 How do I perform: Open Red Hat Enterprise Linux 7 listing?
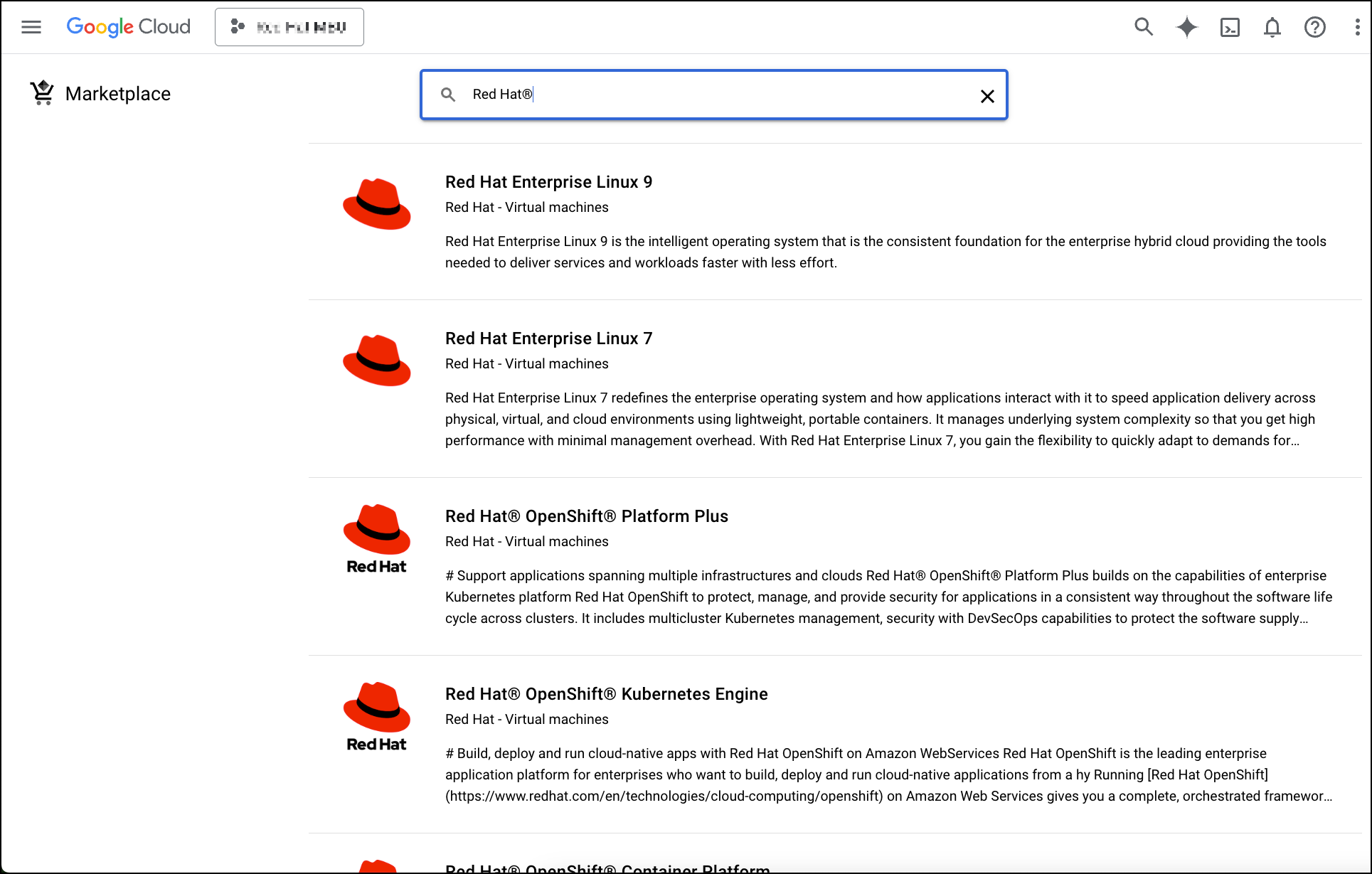(548, 339)
